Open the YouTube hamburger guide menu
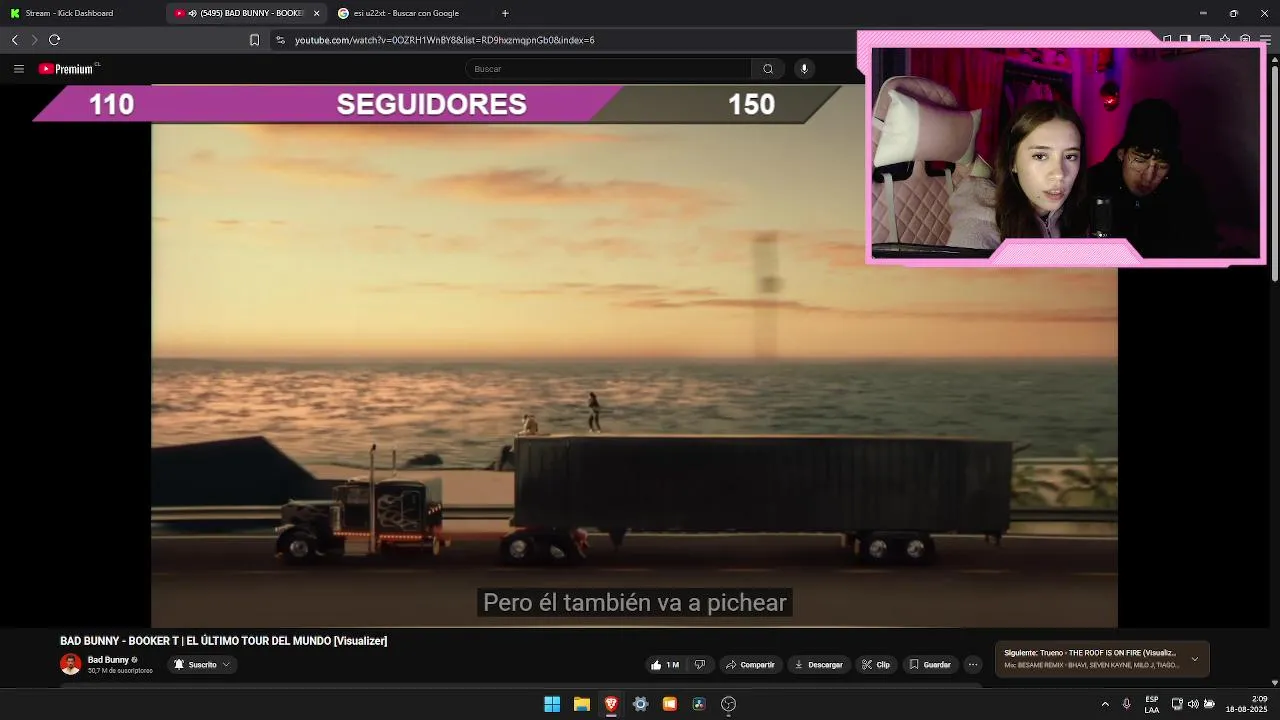This screenshot has height=720, width=1280. pos(18,69)
